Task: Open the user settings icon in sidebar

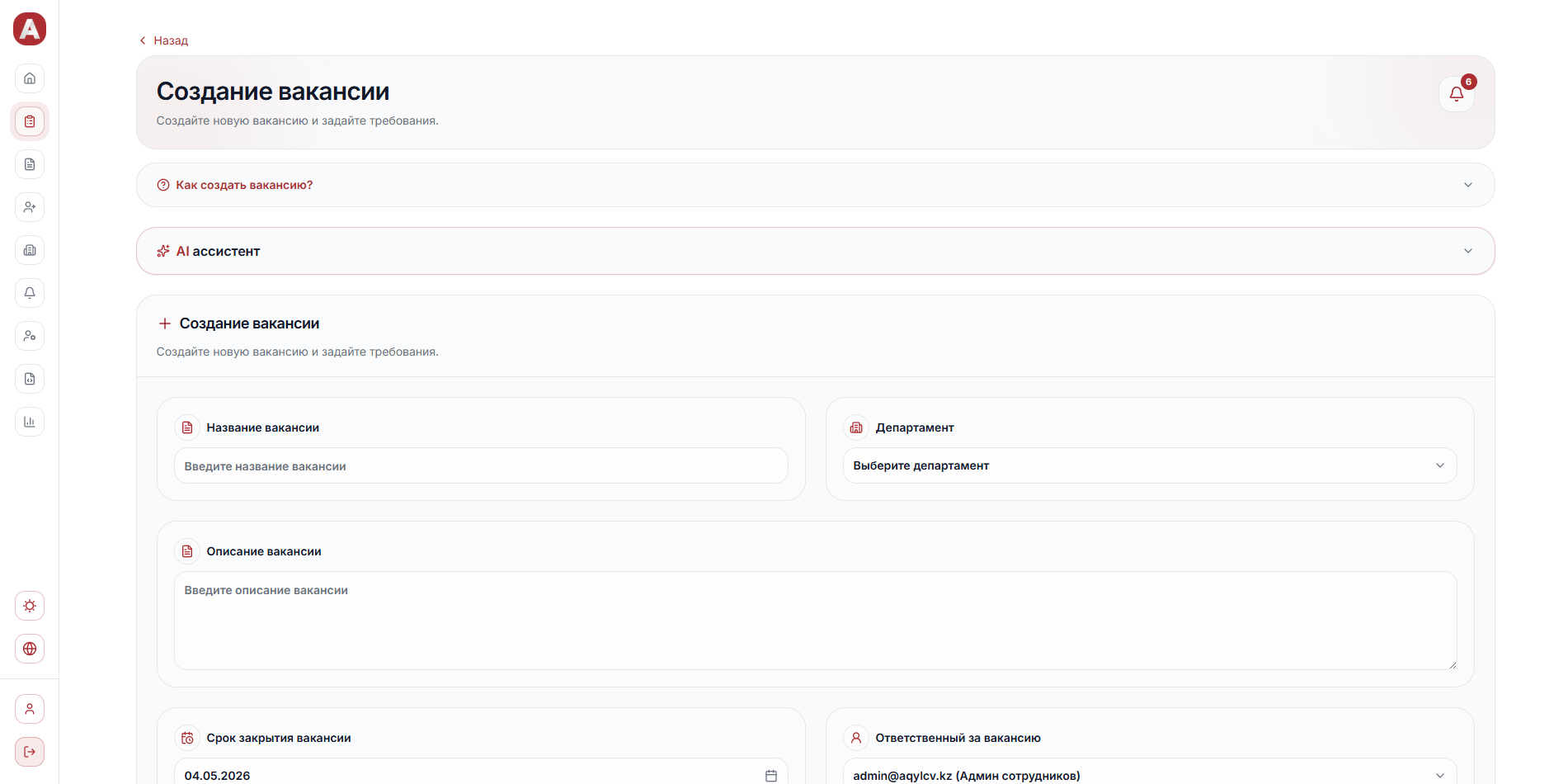Action: (30, 336)
